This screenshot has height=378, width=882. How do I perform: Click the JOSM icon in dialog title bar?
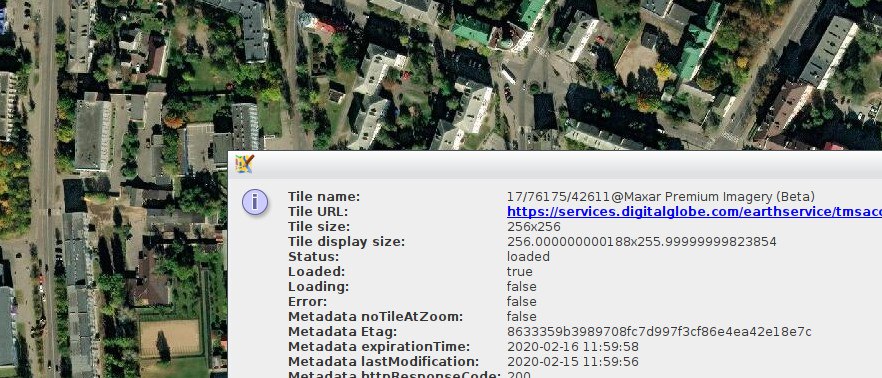245,164
